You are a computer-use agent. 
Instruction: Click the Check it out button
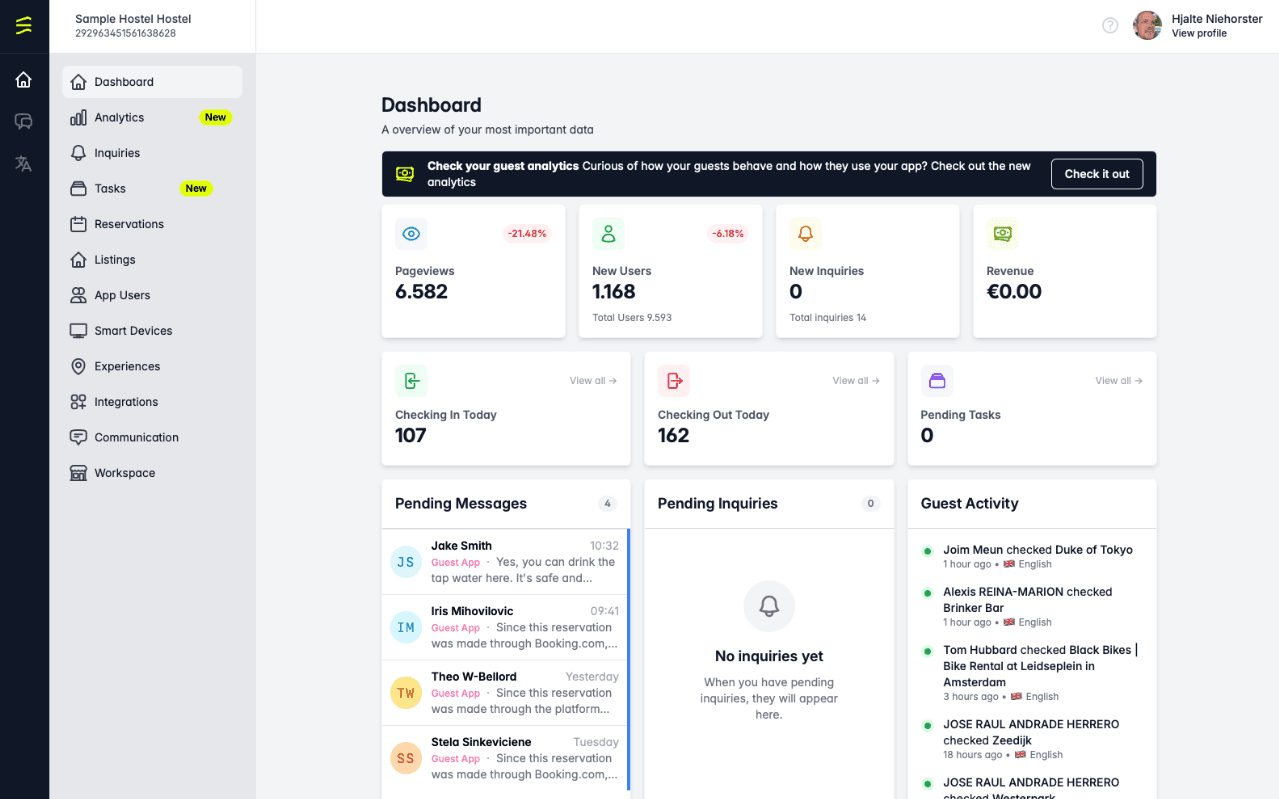pyautogui.click(x=1097, y=174)
